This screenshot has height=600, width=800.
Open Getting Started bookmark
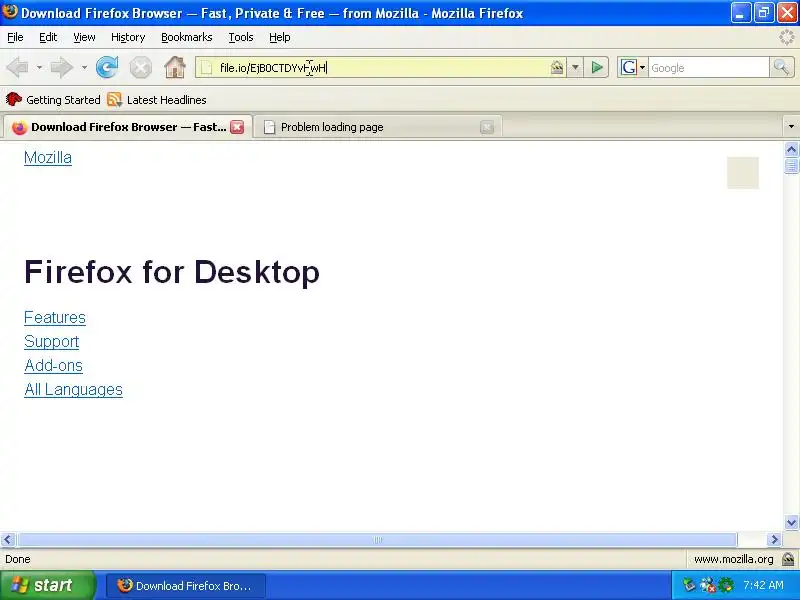point(53,99)
